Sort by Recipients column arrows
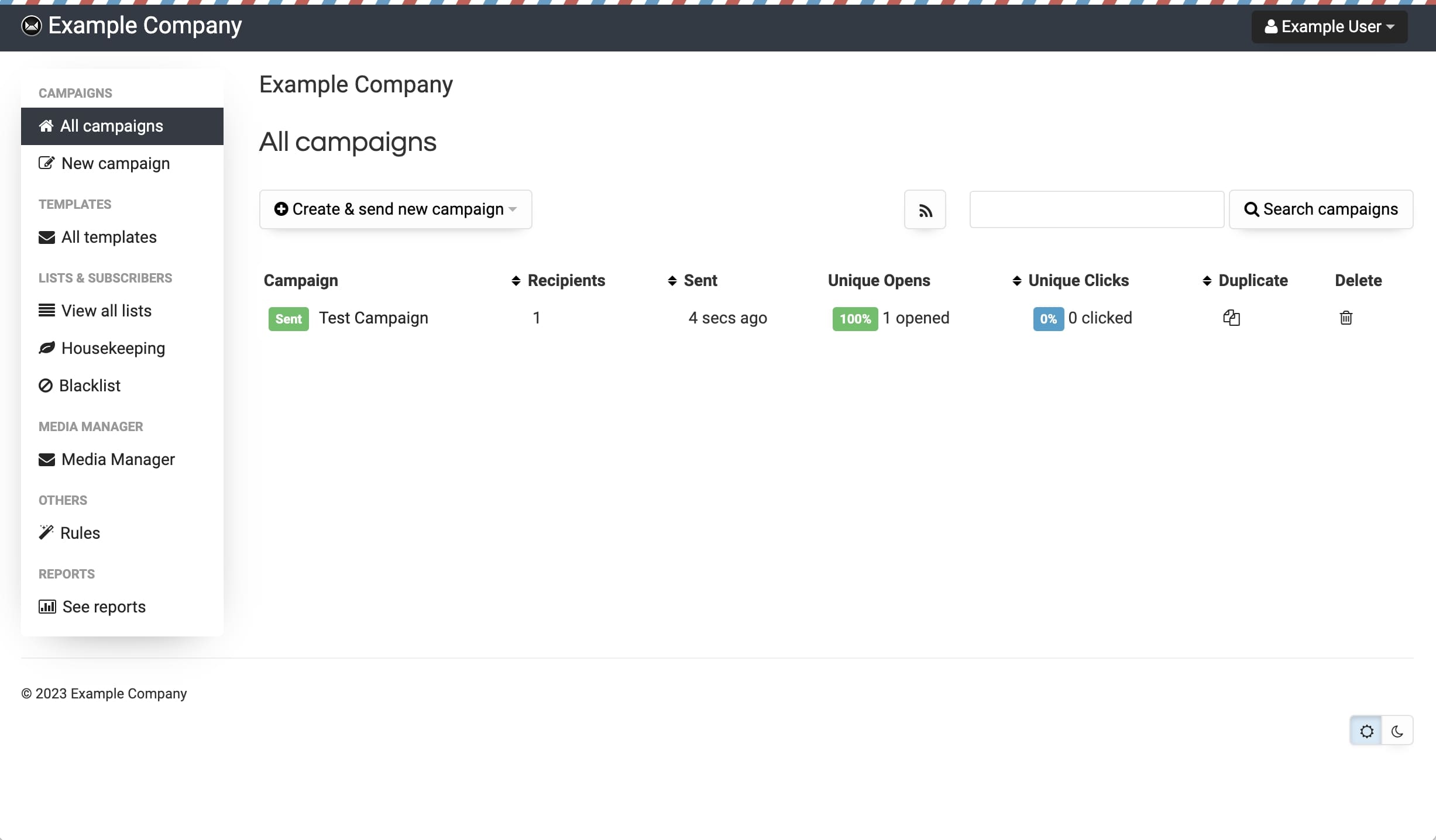 [x=516, y=281]
